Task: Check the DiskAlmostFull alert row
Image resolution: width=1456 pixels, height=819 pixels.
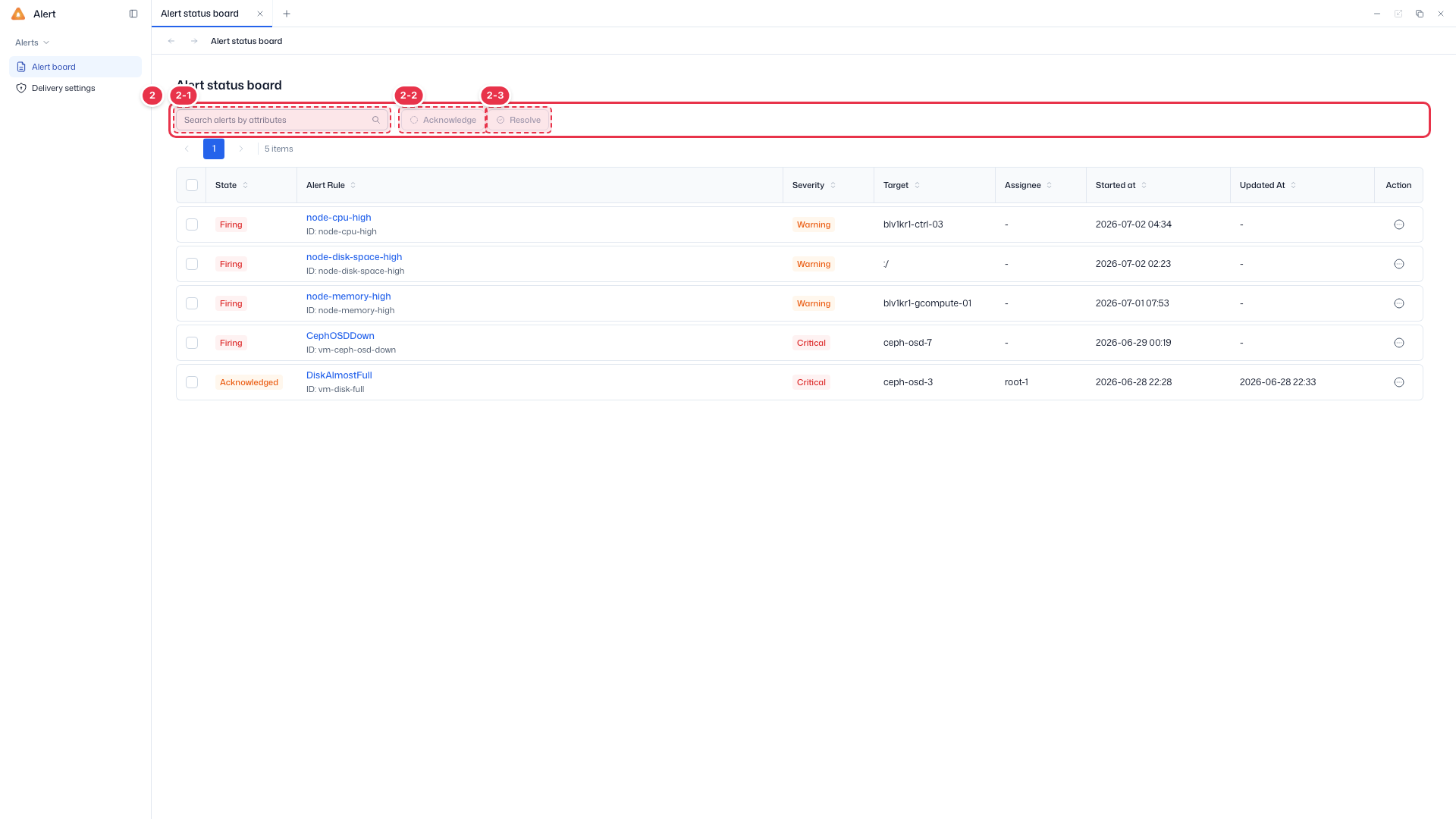Action: point(192,382)
